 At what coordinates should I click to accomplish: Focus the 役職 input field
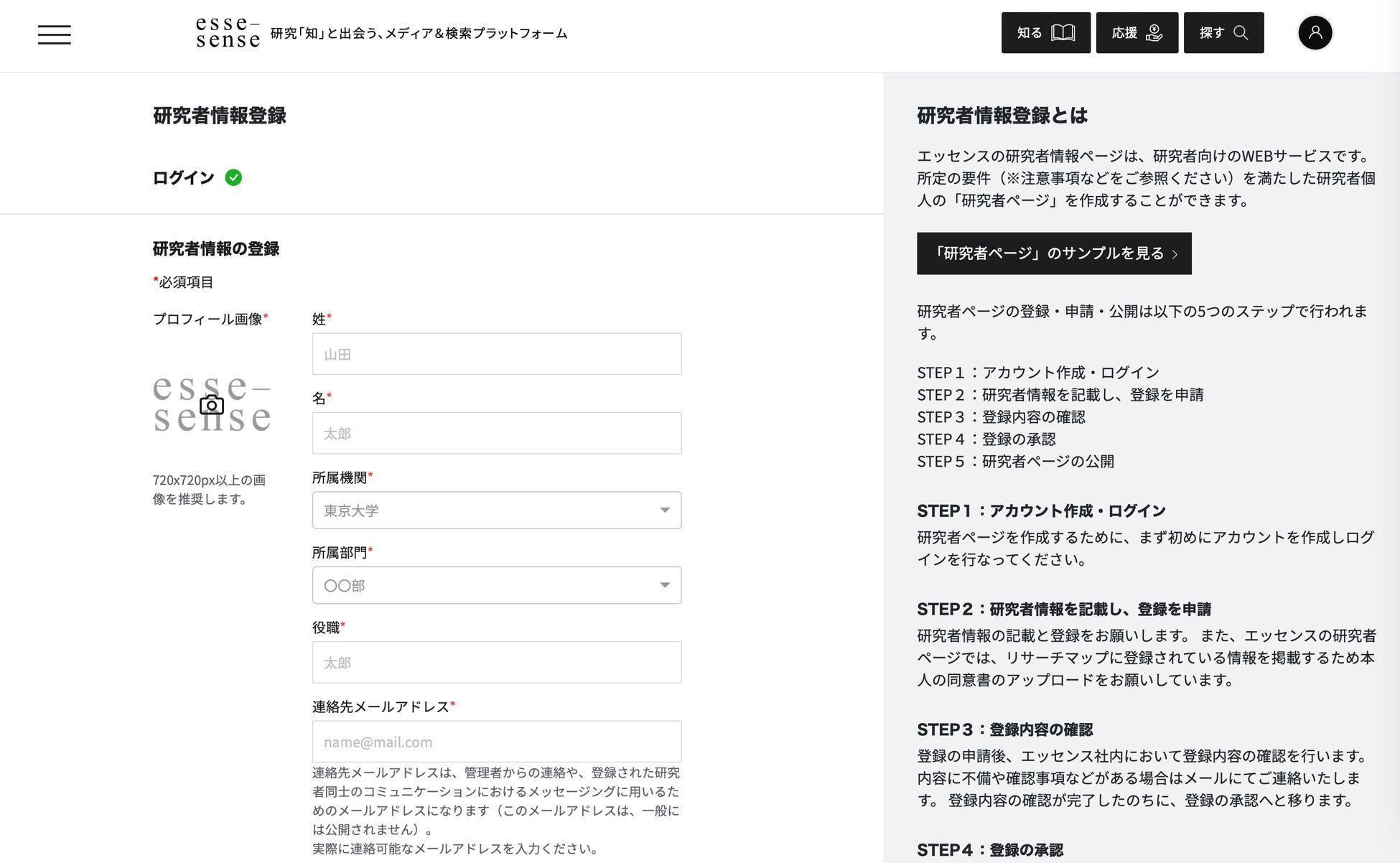pos(496,662)
